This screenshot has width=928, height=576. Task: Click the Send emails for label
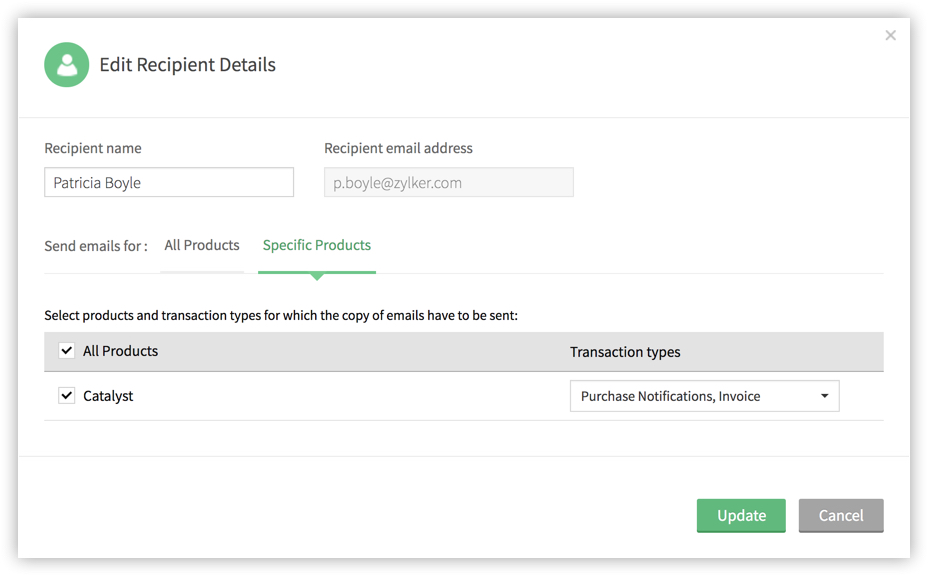click(96, 246)
